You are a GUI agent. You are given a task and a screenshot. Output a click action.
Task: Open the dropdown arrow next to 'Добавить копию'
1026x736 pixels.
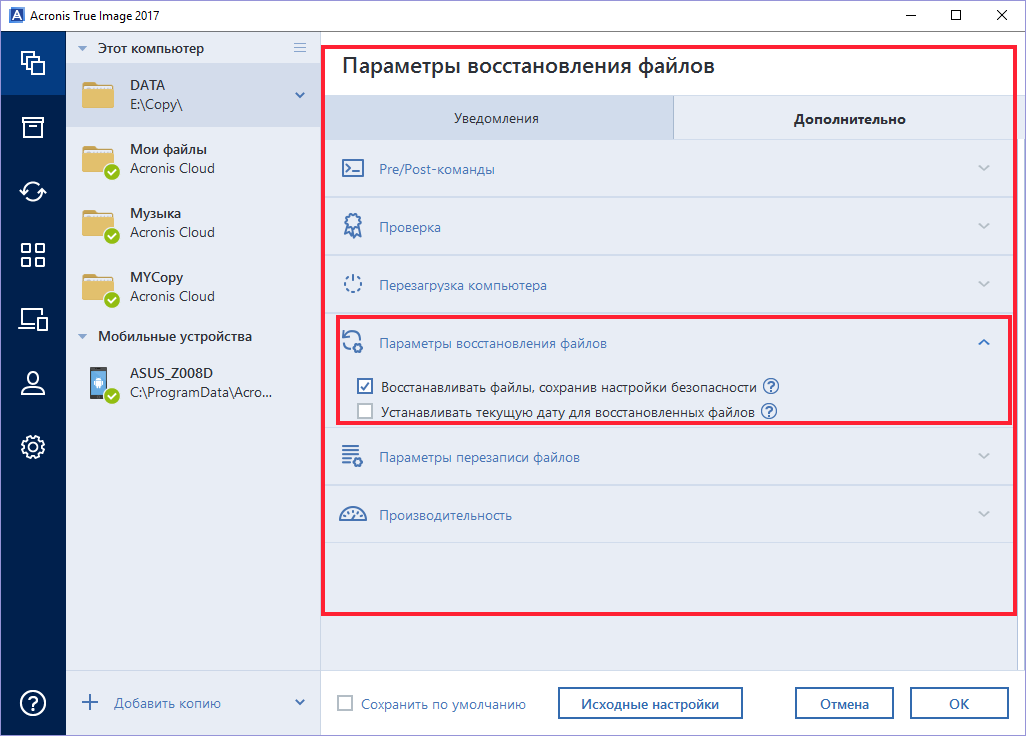coord(300,703)
